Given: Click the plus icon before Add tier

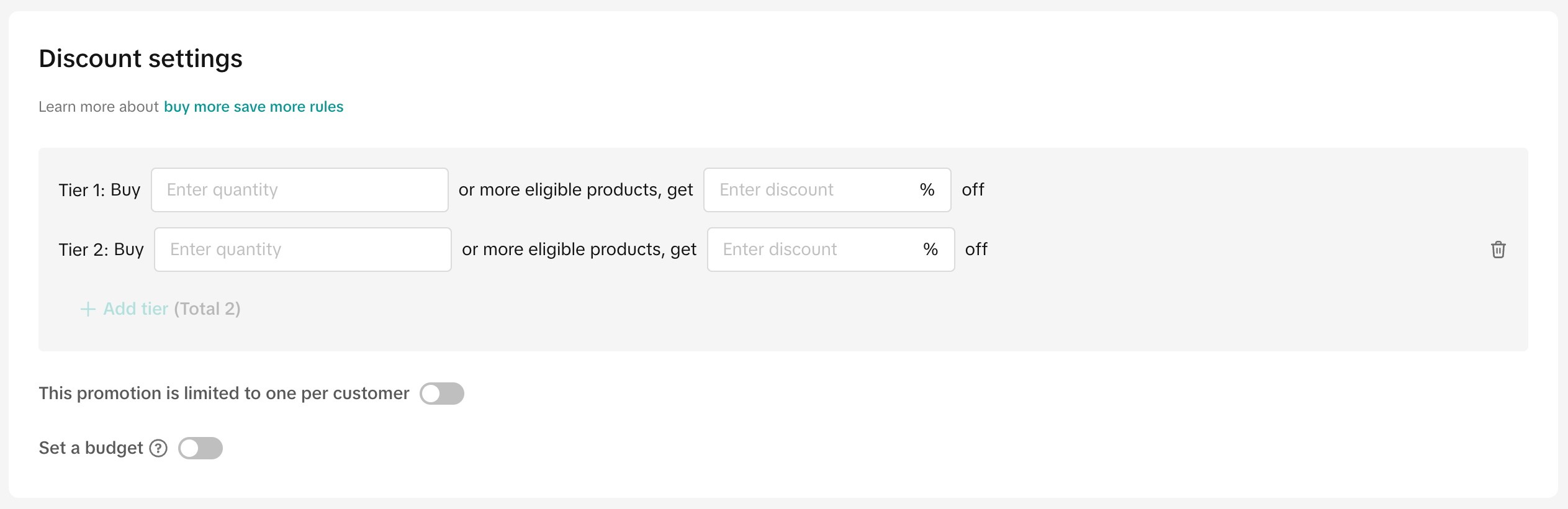Looking at the screenshot, I should [88, 309].
